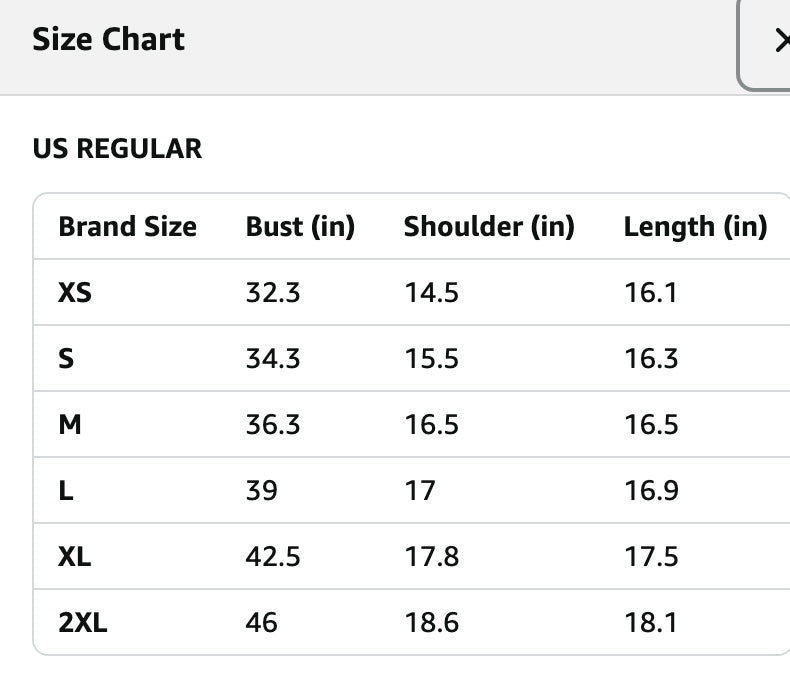The height and width of the screenshot is (695, 790).
Task: Click the 2XL size row label
Action: (x=83, y=623)
